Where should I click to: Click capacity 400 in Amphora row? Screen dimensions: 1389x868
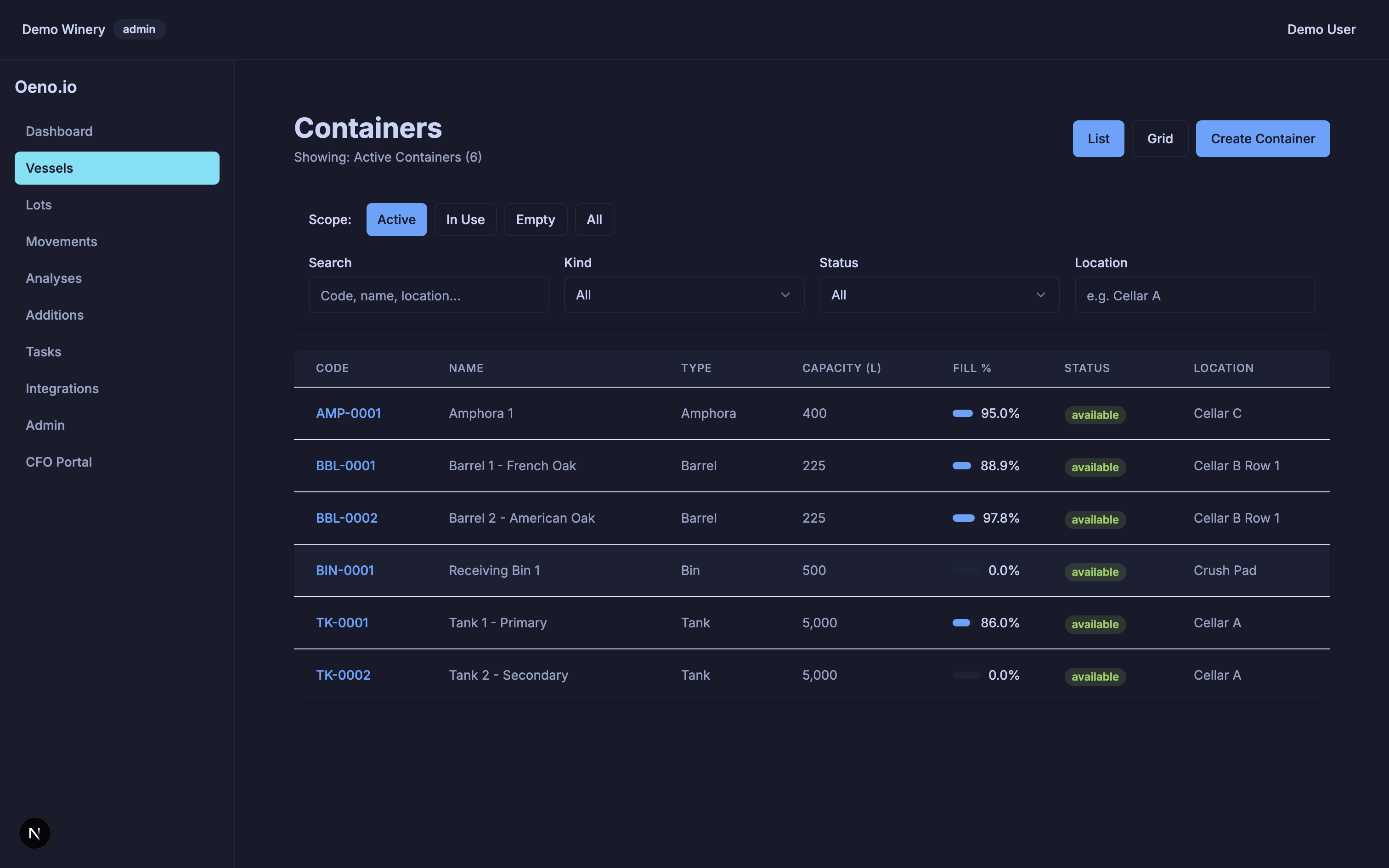click(814, 413)
